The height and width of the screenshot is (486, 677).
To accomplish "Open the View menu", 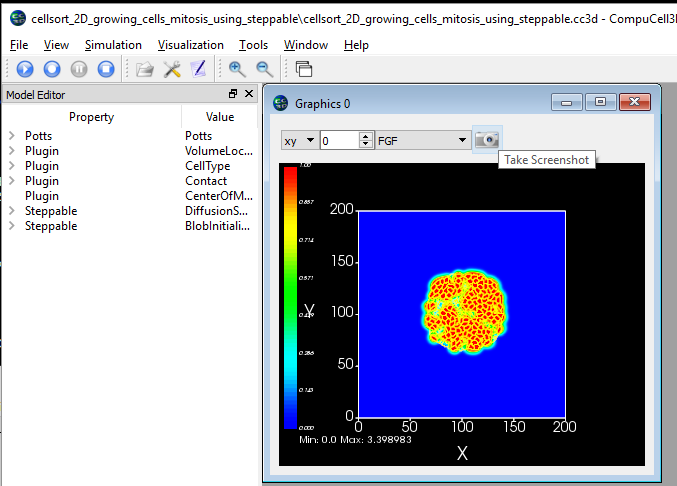I will click(x=56, y=45).
